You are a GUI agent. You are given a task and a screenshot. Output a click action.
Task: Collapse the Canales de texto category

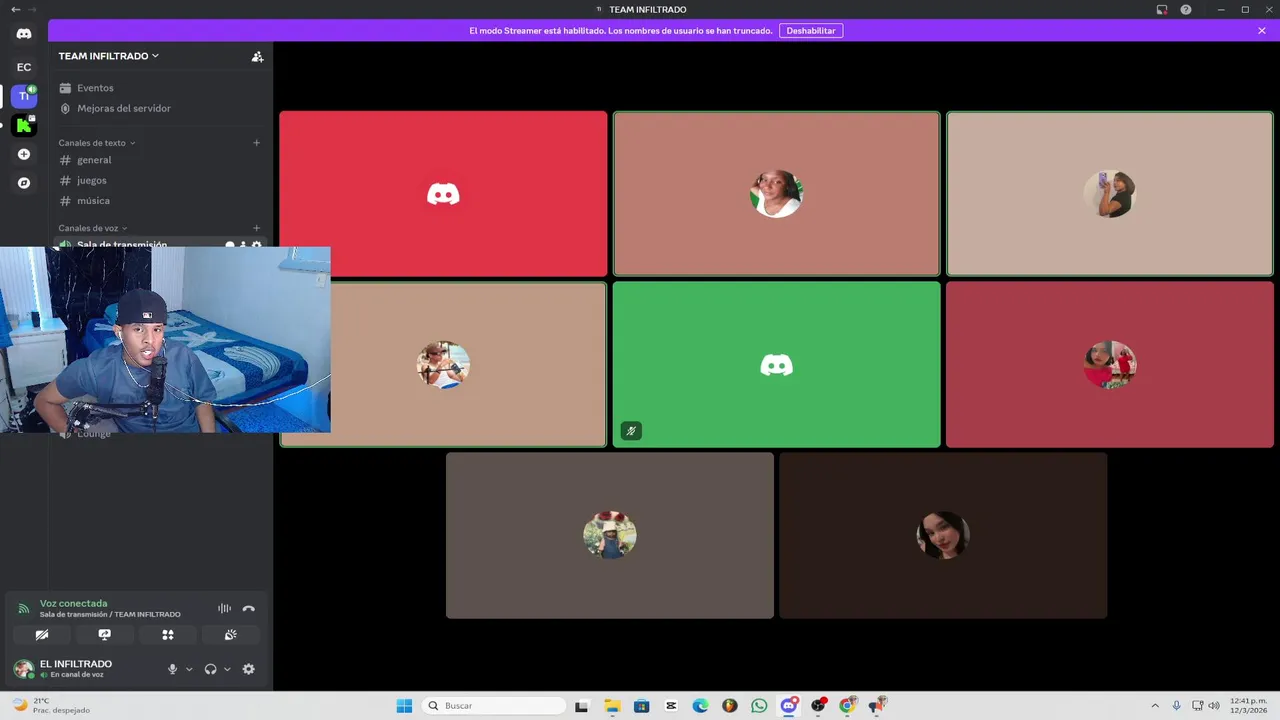click(97, 143)
